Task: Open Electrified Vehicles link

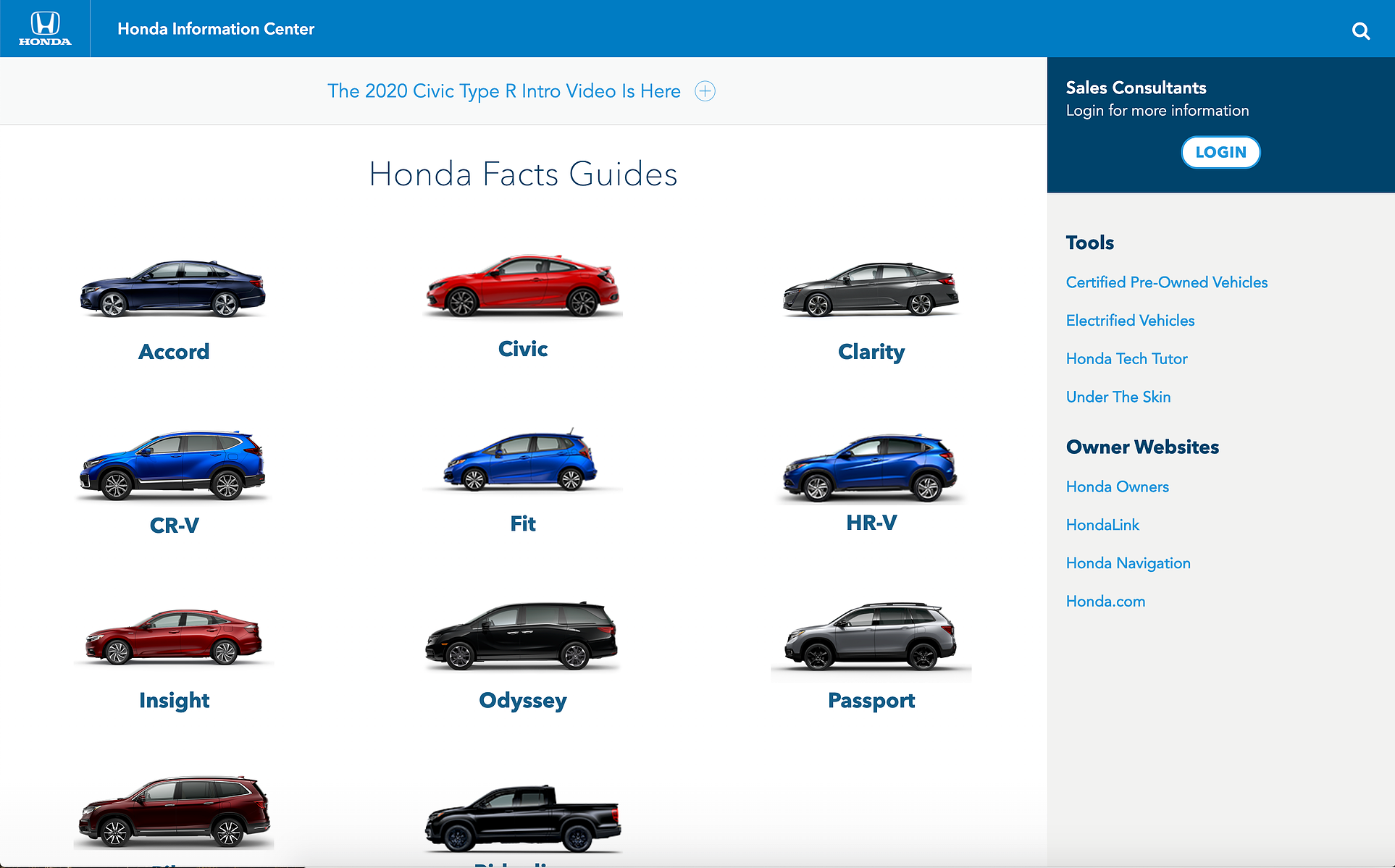Action: click(x=1130, y=321)
